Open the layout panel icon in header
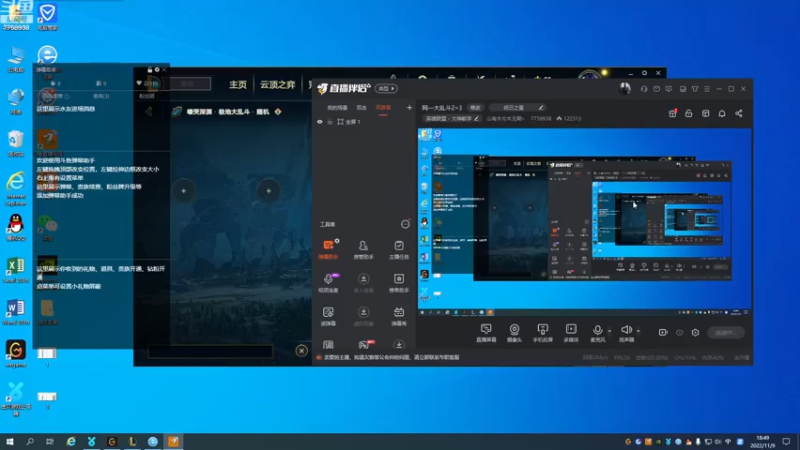Screen dimensions: 800x450 (706, 113)
